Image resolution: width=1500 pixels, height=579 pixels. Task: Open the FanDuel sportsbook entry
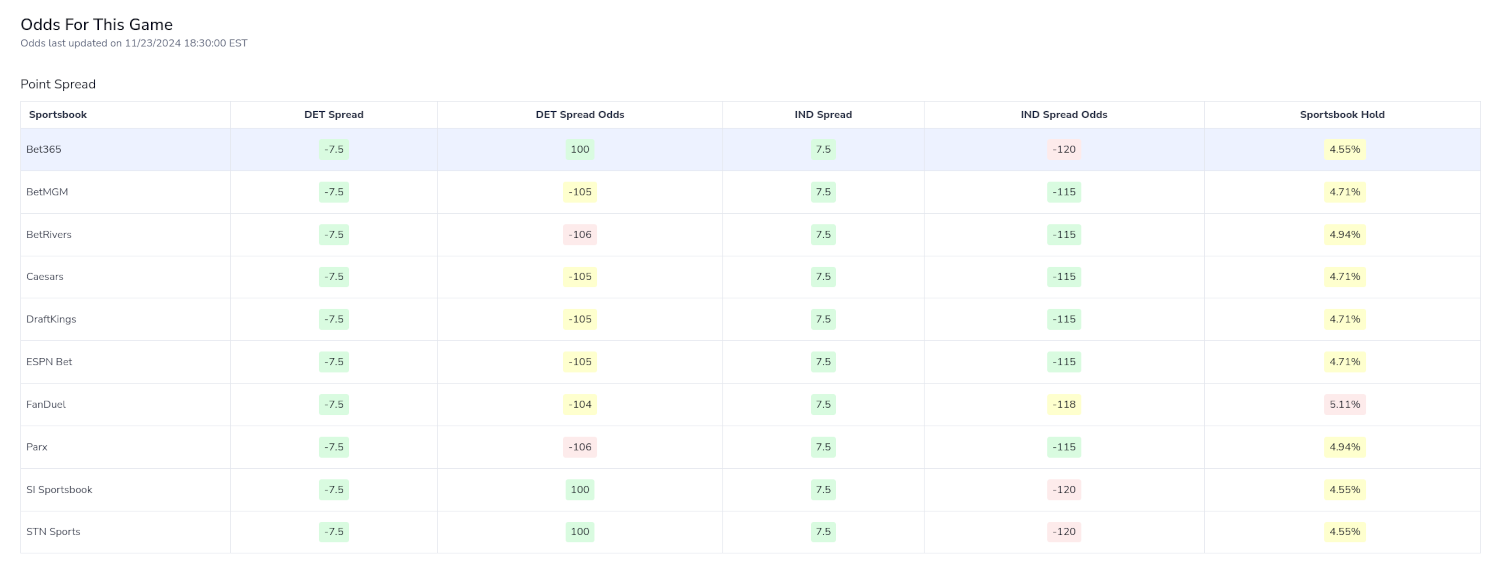click(x=46, y=404)
